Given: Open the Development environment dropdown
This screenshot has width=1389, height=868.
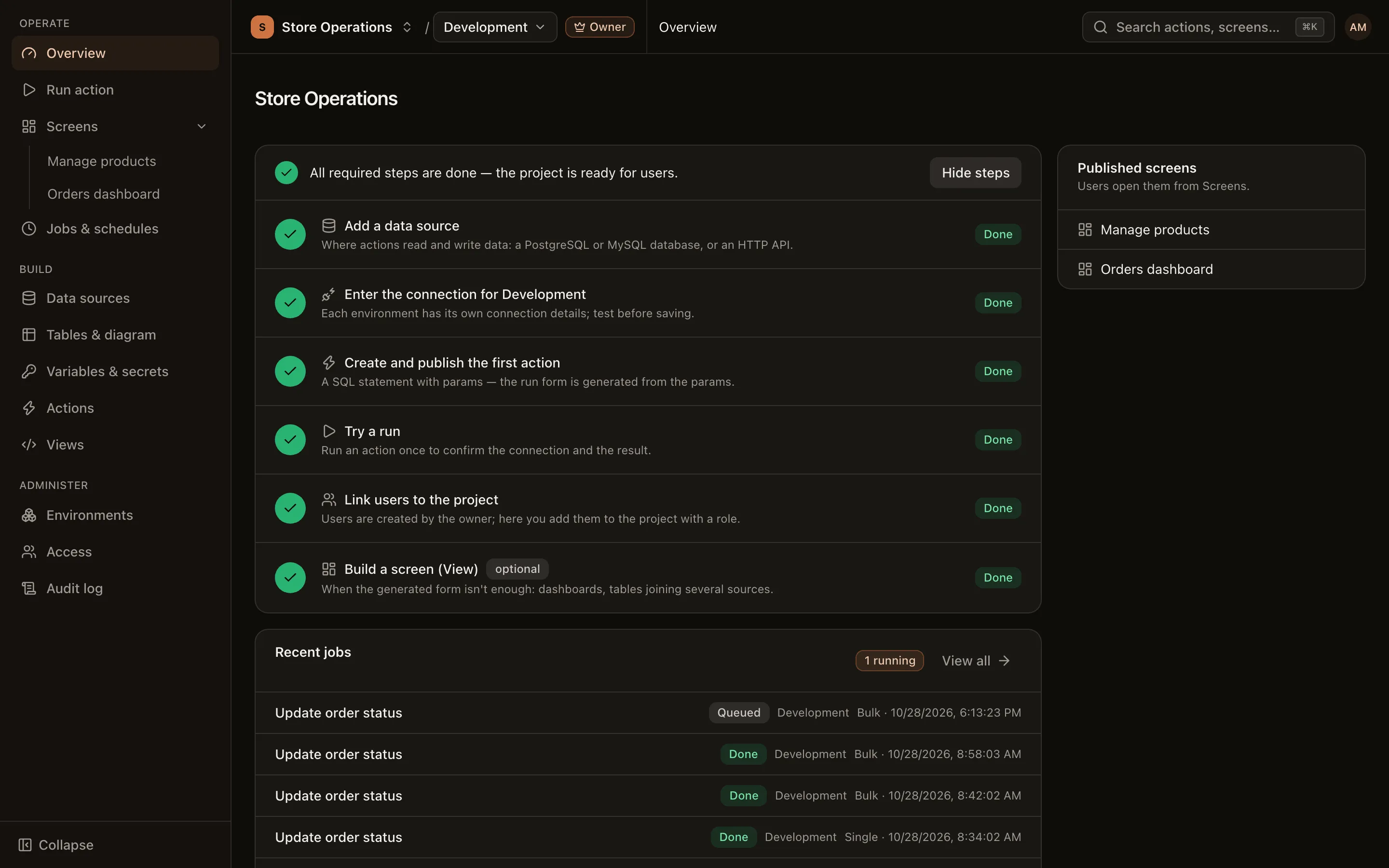Looking at the screenshot, I should [495, 27].
